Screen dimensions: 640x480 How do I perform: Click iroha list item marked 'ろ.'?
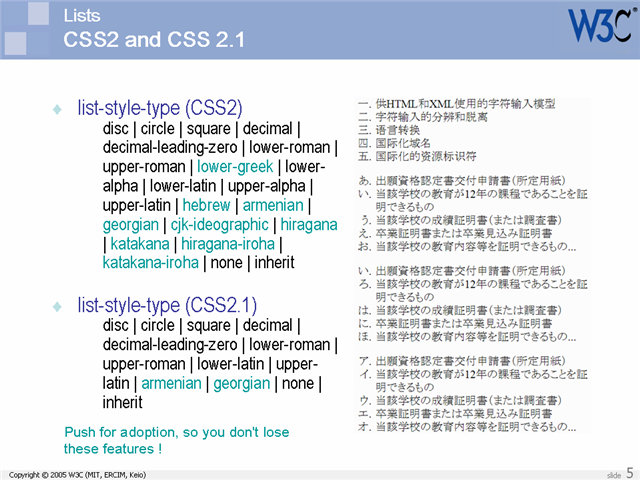click(473, 290)
